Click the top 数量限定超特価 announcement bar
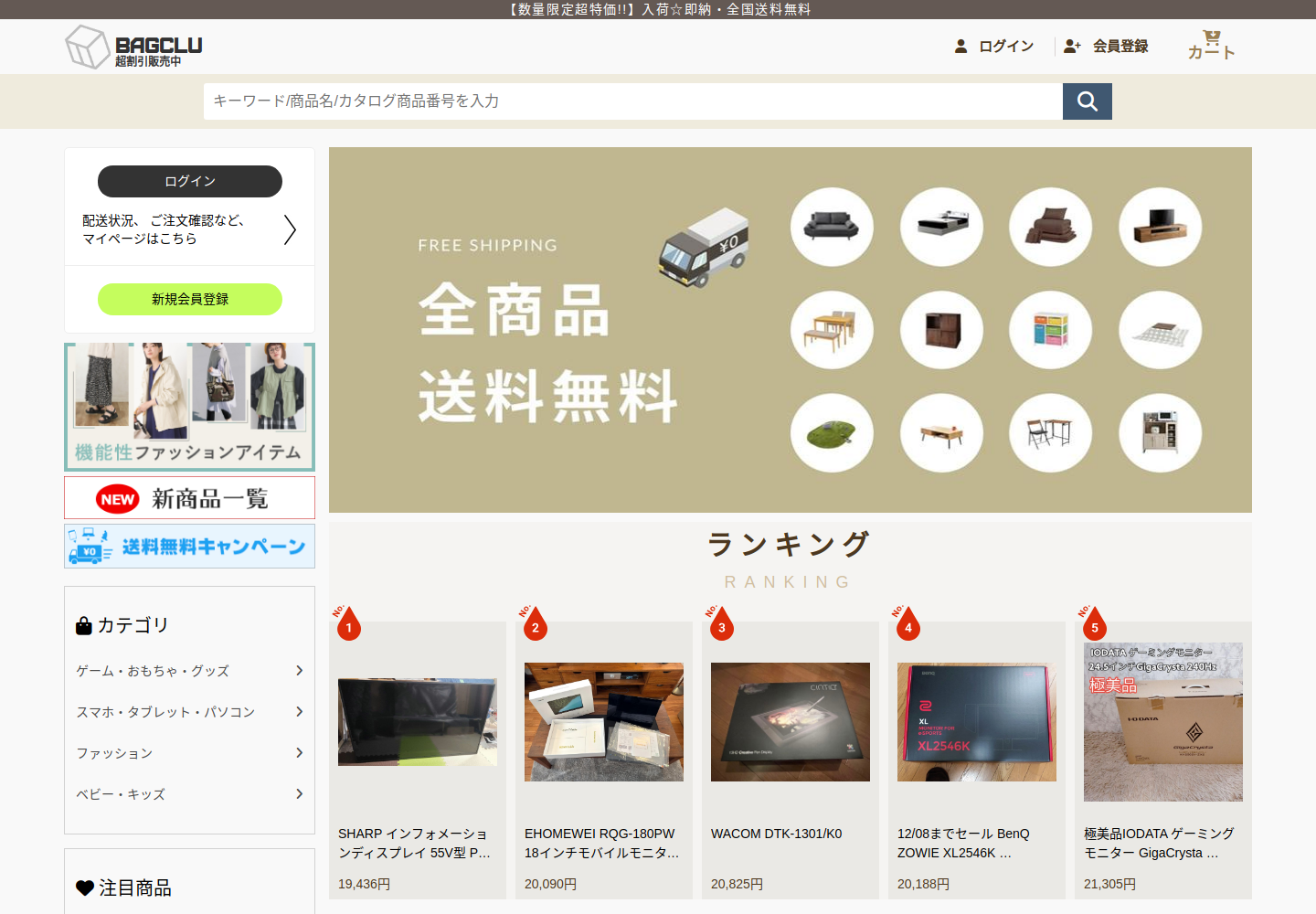 pyautogui.click(x=658, y=9)
